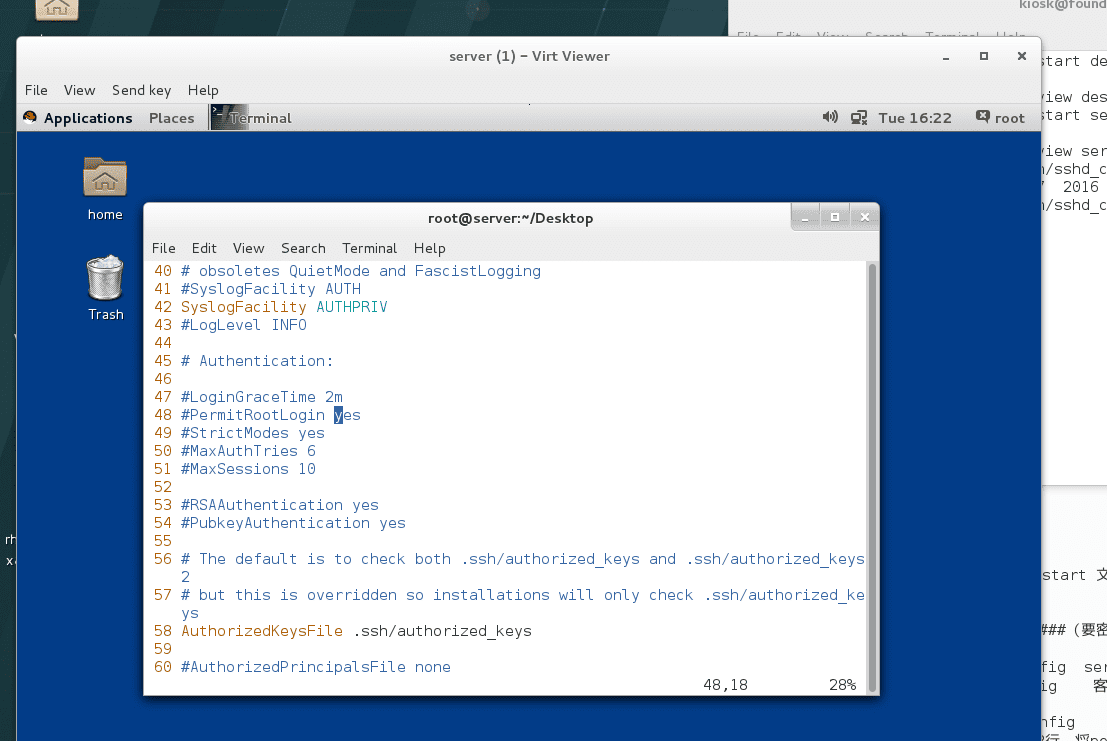Click '#SyslogFacility AUTH' on line 41
The image size is (1107, 741).
point(271,289)
